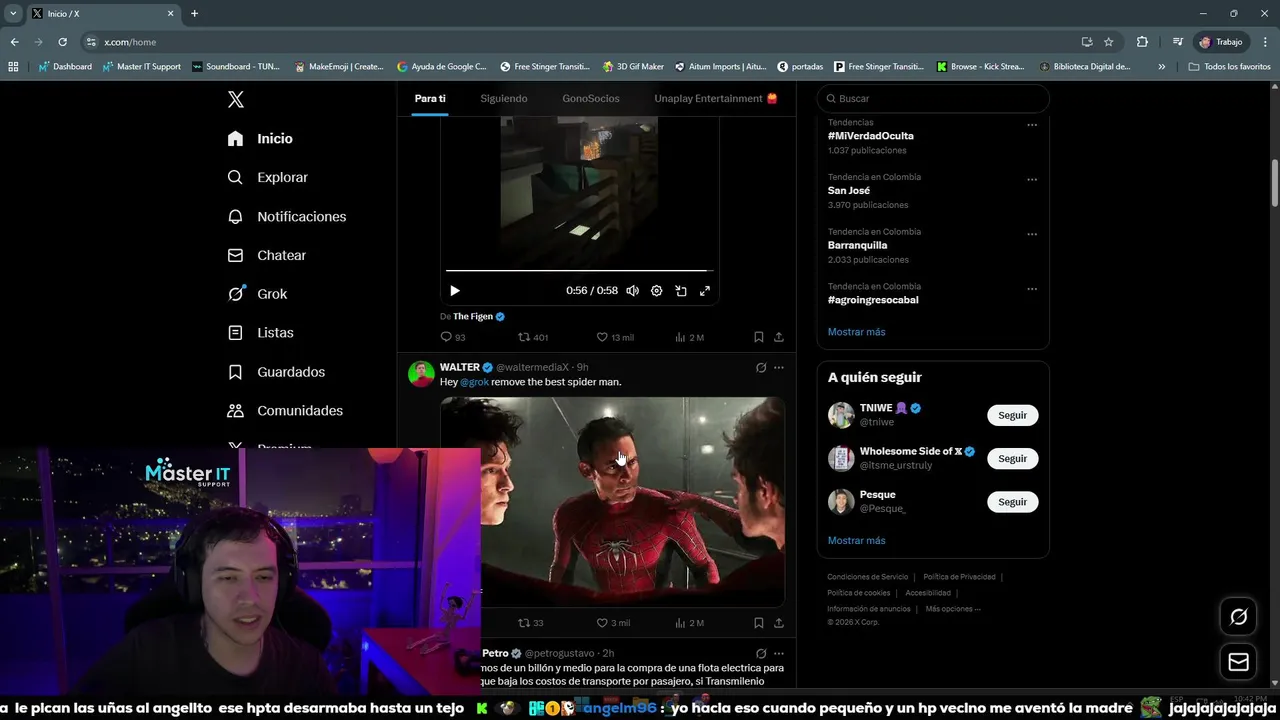
Task: Open Comunidades in sidebar
Action: (285, 410)
